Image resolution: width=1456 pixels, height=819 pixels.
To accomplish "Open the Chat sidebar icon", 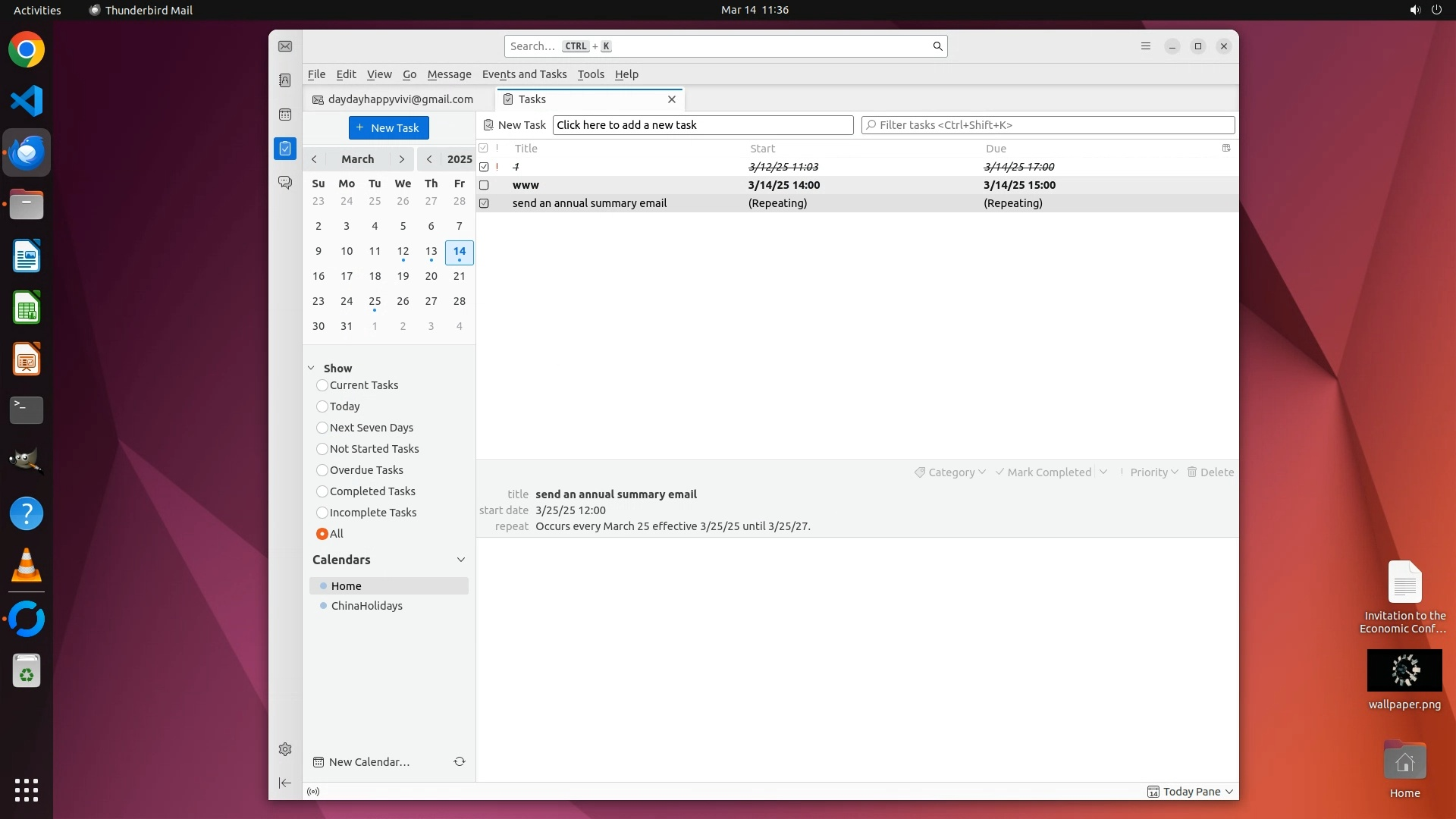I will tap(285, 183).
